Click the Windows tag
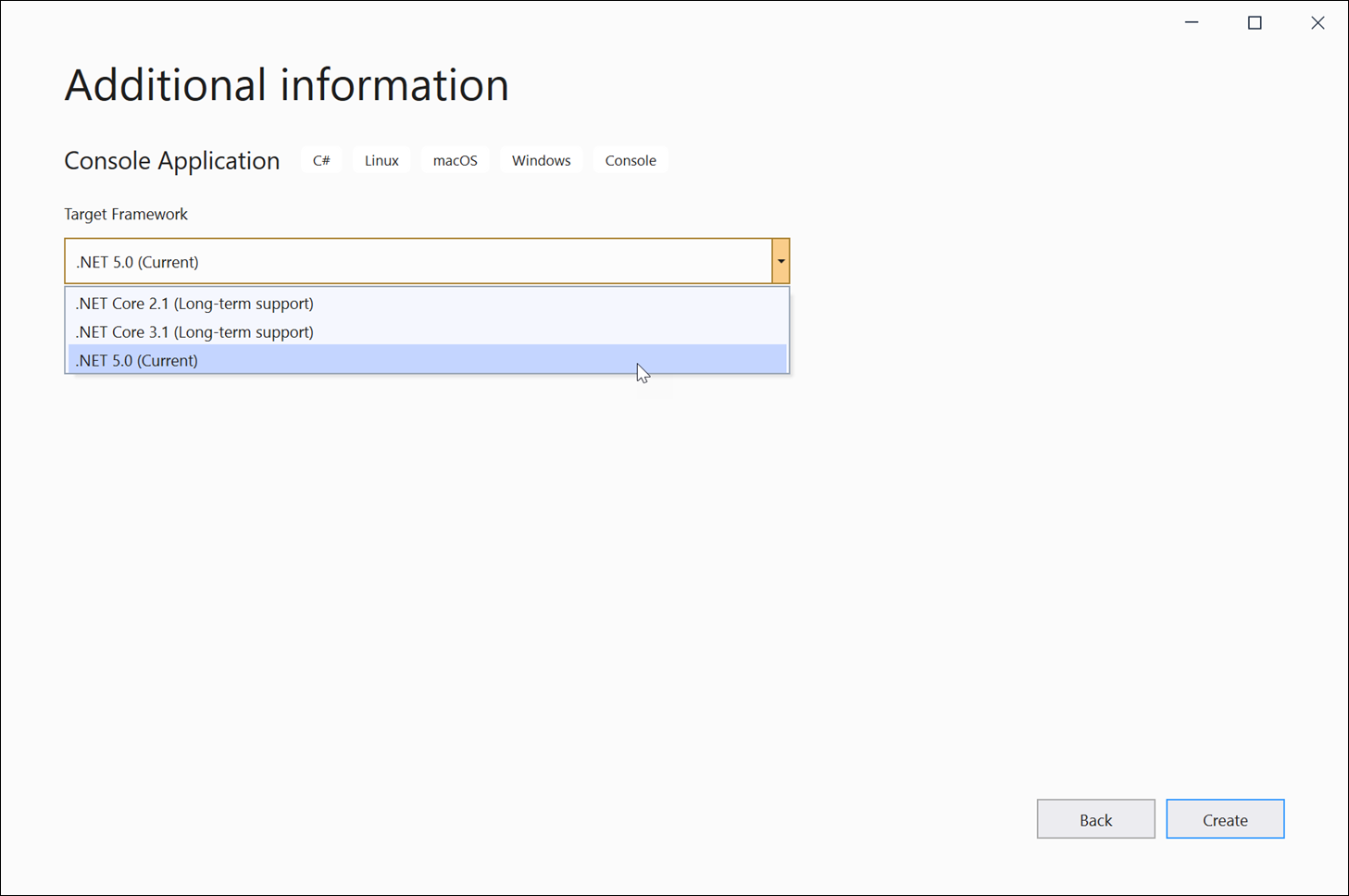This screenshot has width=1349, height=896. click(x=542, y=160)
